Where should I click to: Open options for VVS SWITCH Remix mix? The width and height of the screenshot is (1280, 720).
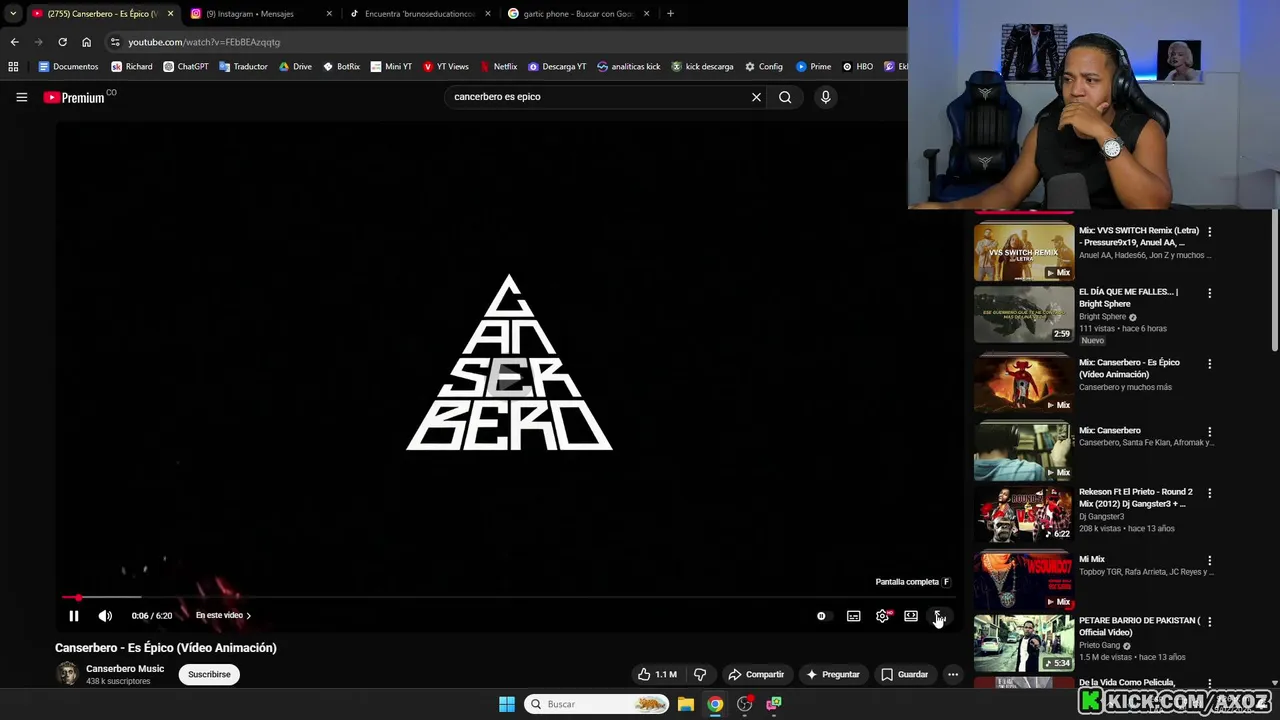pyautogui.click(x=1209, y=231)
